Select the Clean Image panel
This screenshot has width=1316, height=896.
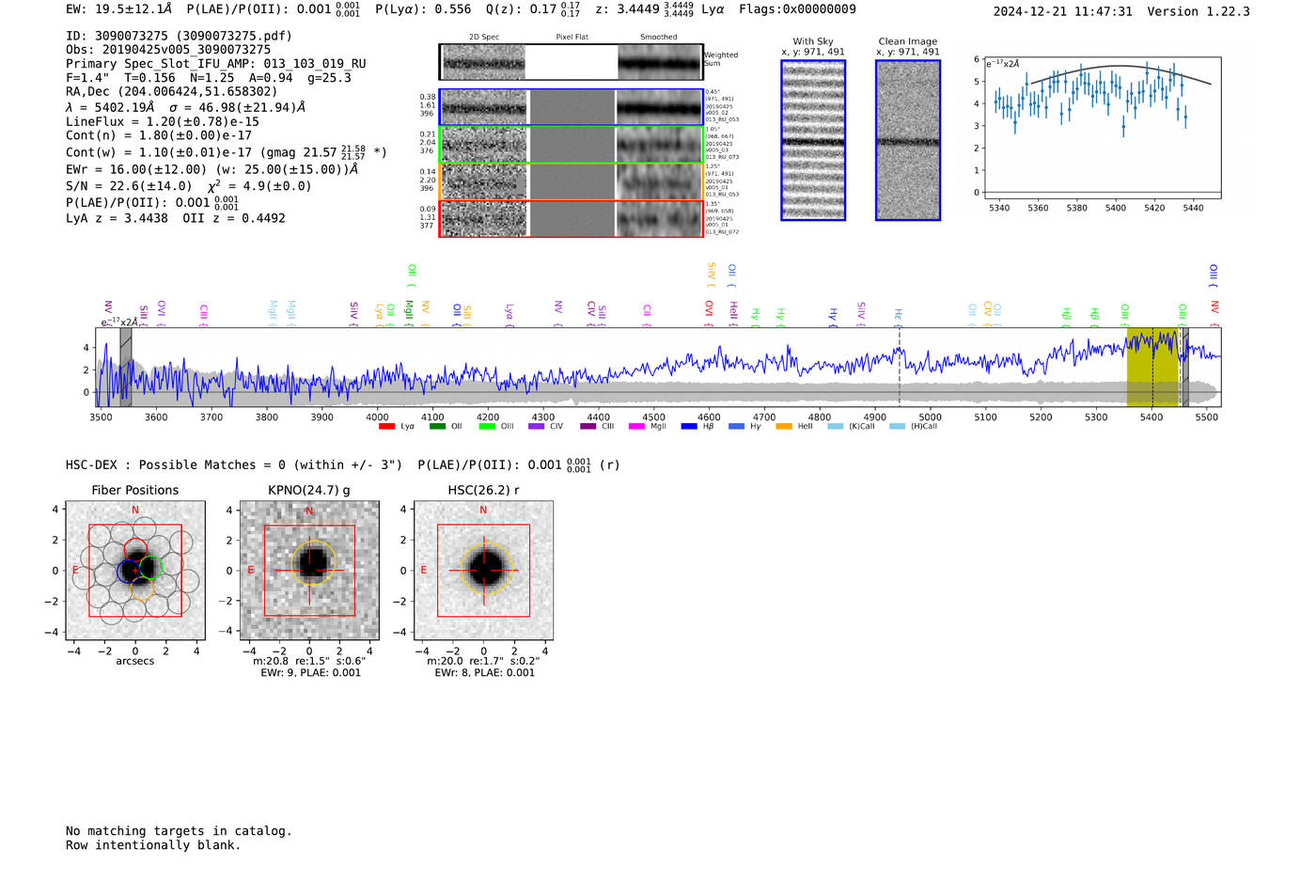tap(908, 140)
